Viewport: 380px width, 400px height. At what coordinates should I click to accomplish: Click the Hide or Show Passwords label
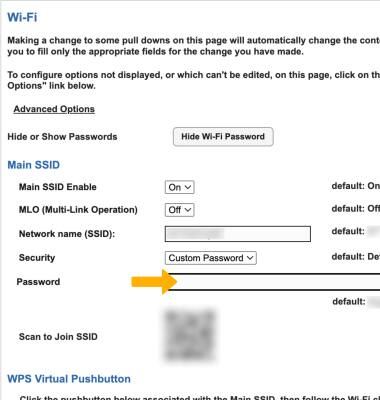[x=62, y=137]
